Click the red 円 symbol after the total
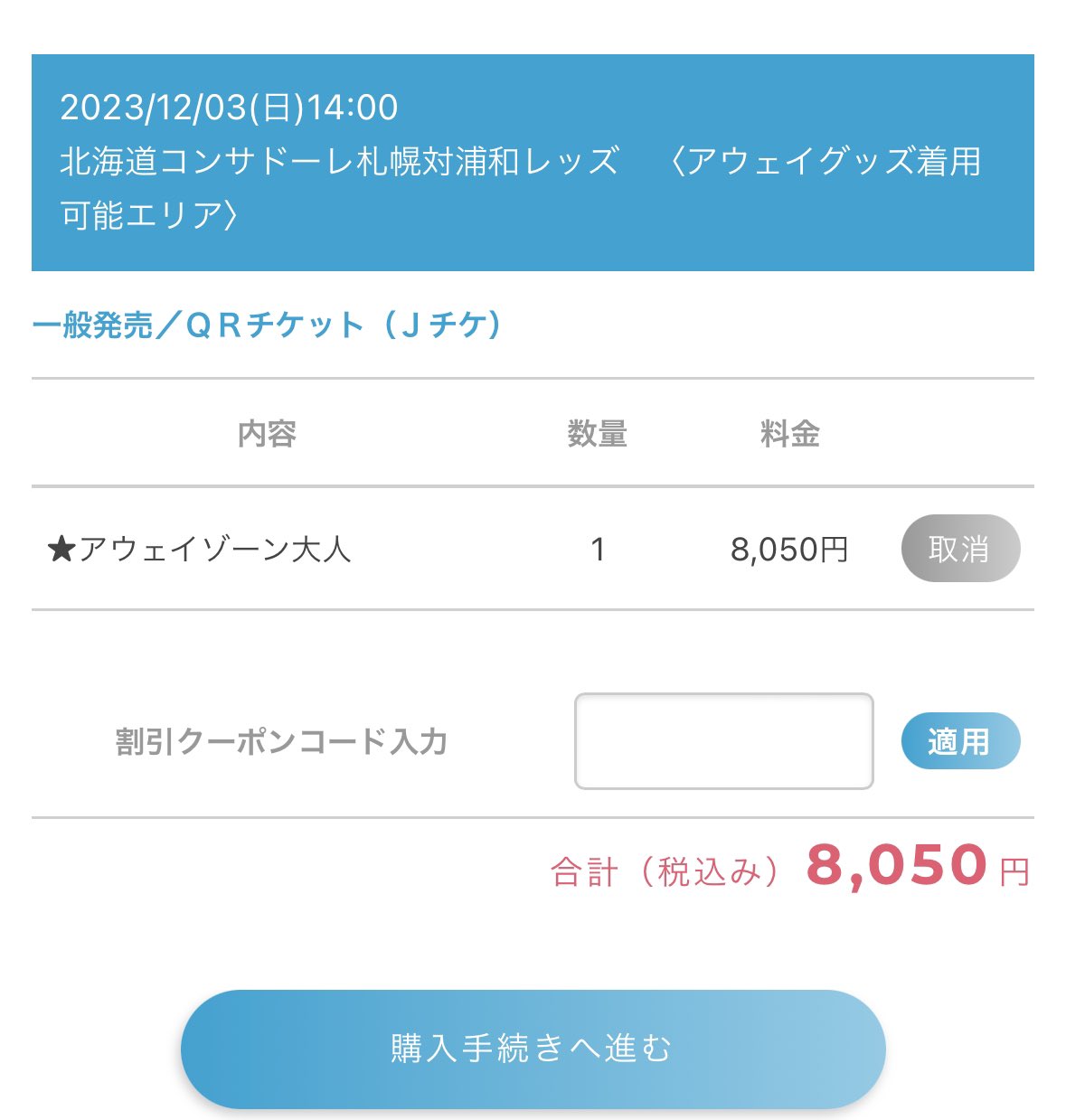1066x1120 pixels. [1014, 872]
